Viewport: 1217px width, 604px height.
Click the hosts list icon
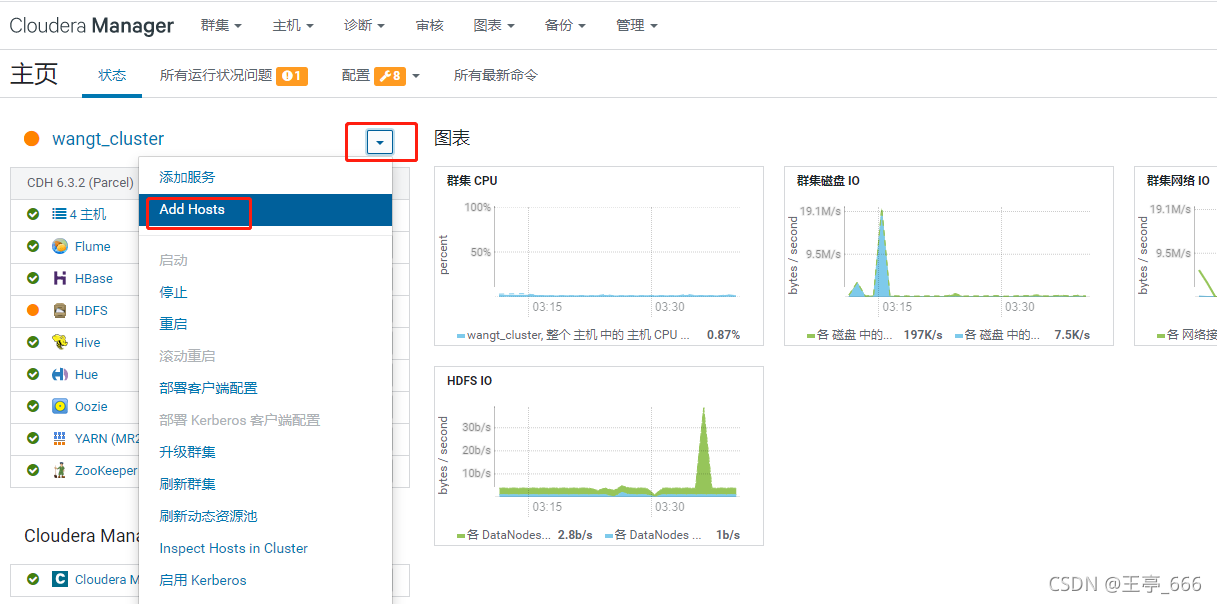click(x=59, y=214)
